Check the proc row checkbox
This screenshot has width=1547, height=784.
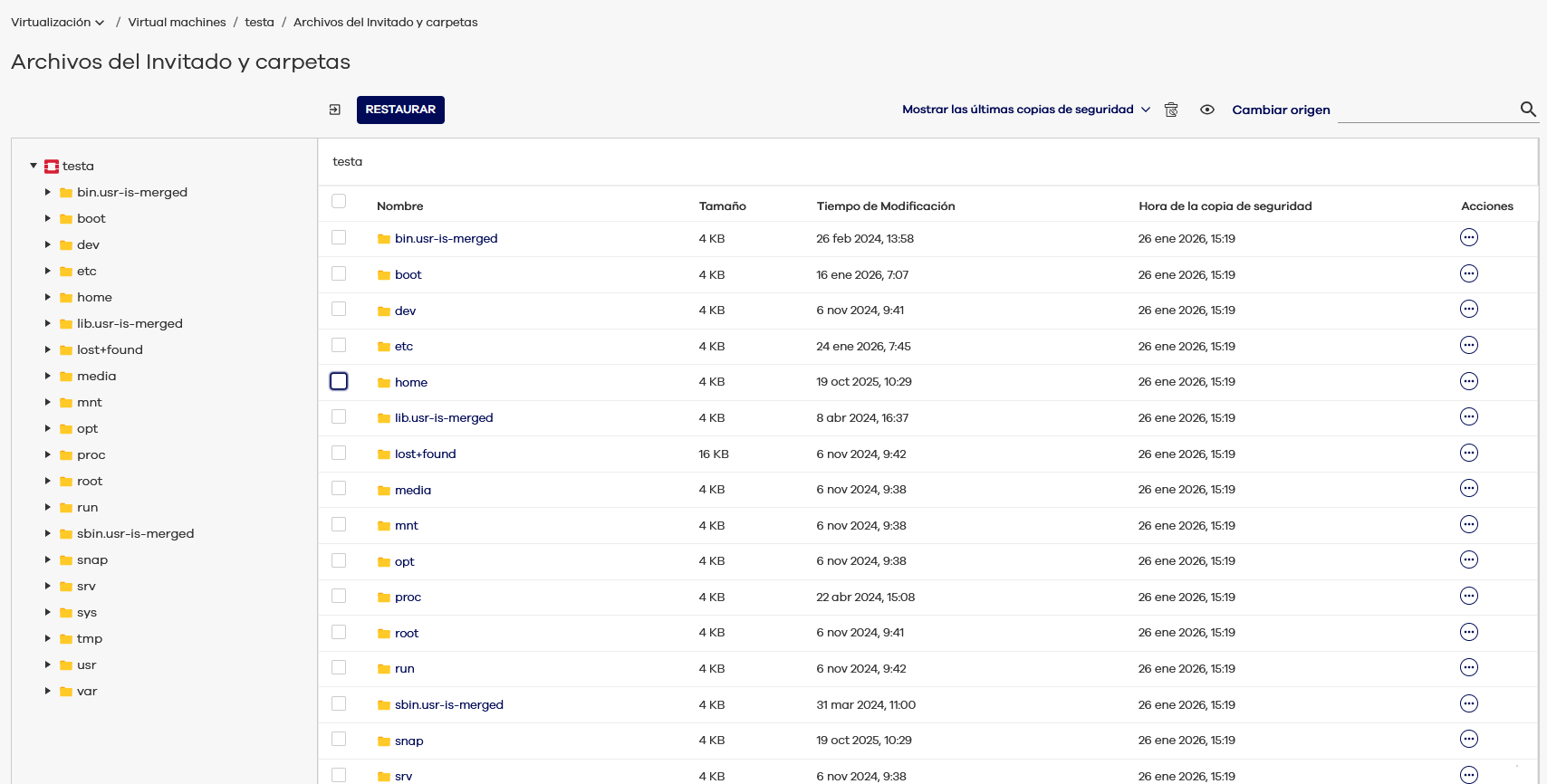tap(339, 596)
